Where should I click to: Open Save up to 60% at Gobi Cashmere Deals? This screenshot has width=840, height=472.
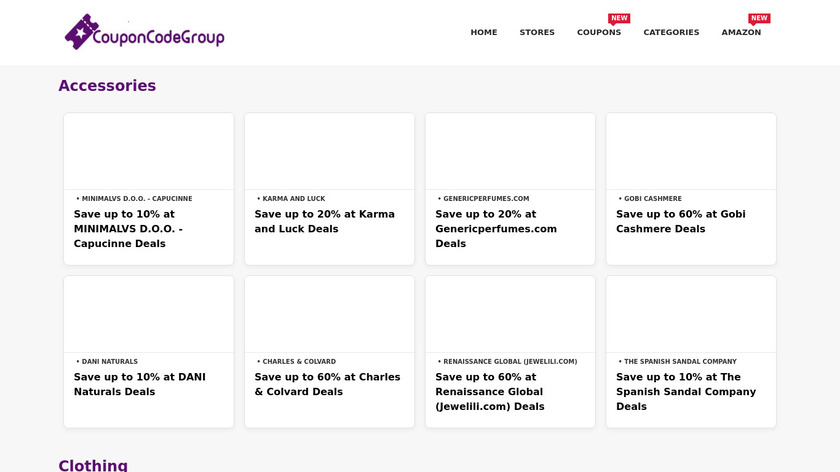click(680, 221)
